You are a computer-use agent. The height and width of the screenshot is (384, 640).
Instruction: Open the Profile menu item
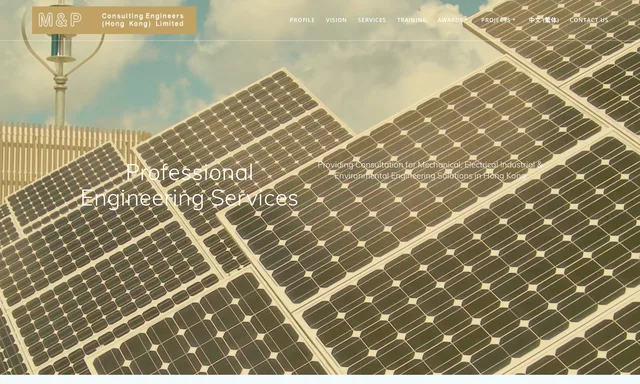(302, 20)
